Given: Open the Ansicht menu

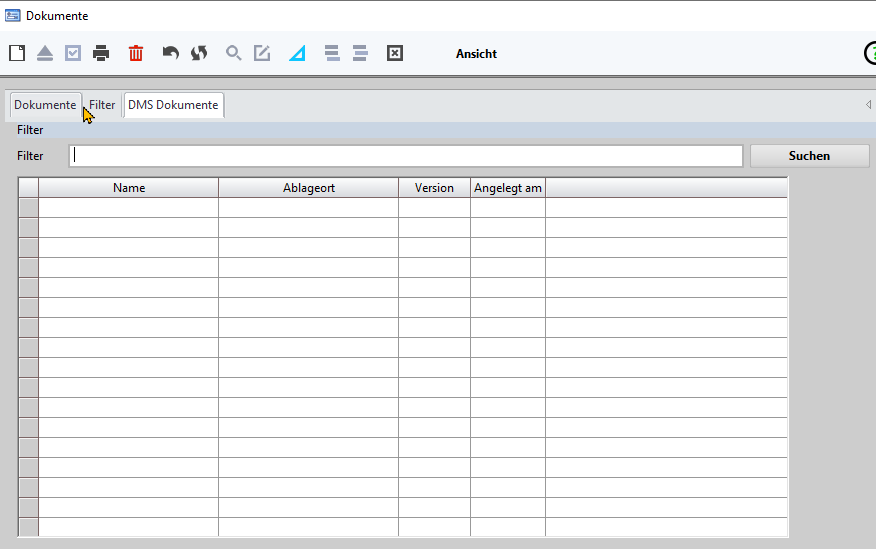Looking at the screenshot, I should coord(476,54).
